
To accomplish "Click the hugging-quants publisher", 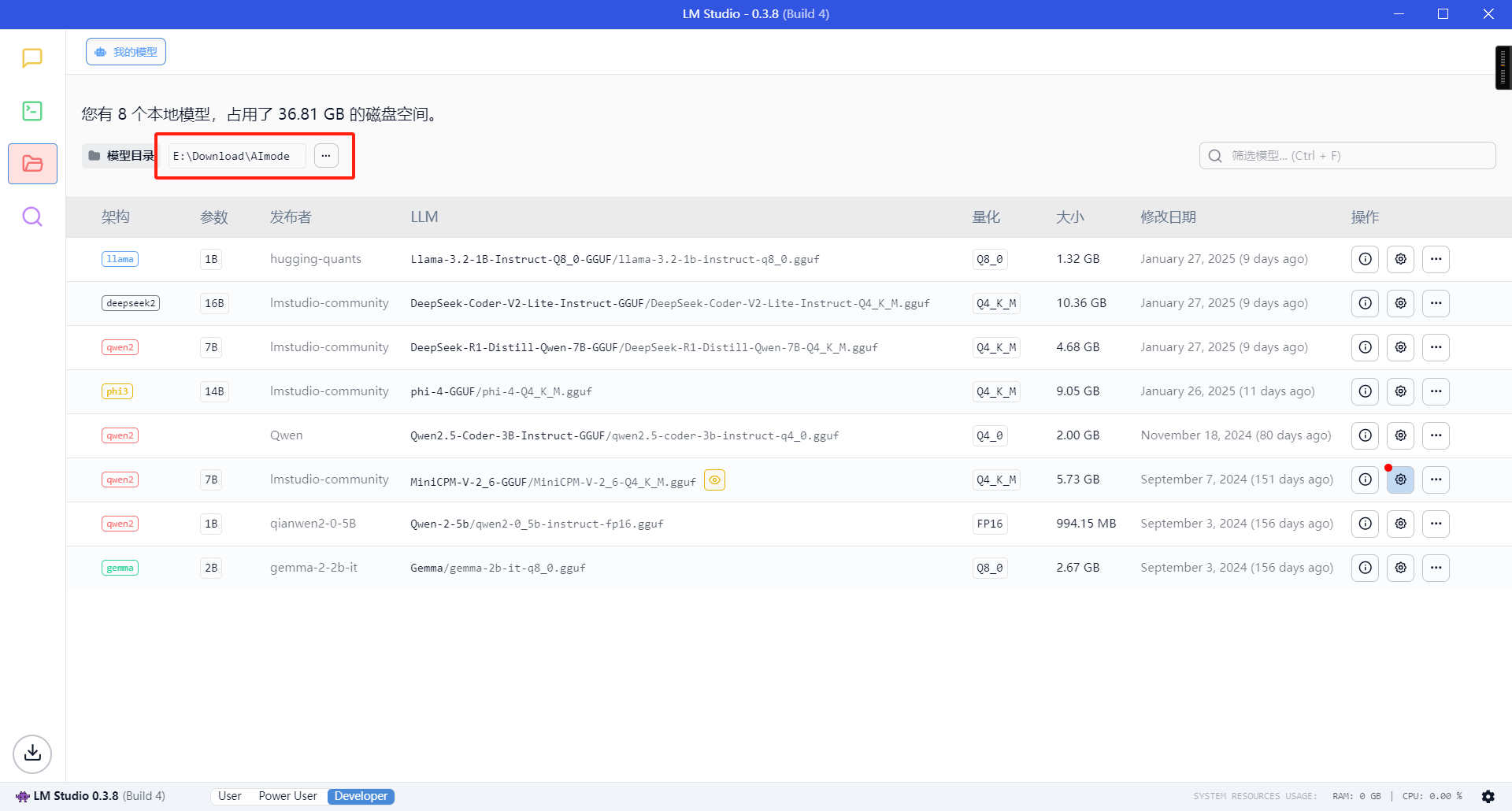I will pyautogui.click(x=316, y=259).
